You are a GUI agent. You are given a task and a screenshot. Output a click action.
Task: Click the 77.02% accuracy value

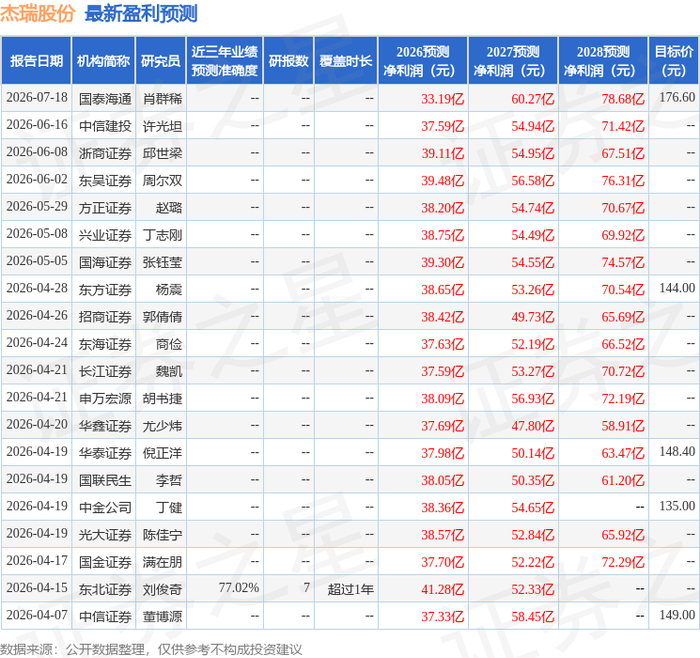(239, 588)
